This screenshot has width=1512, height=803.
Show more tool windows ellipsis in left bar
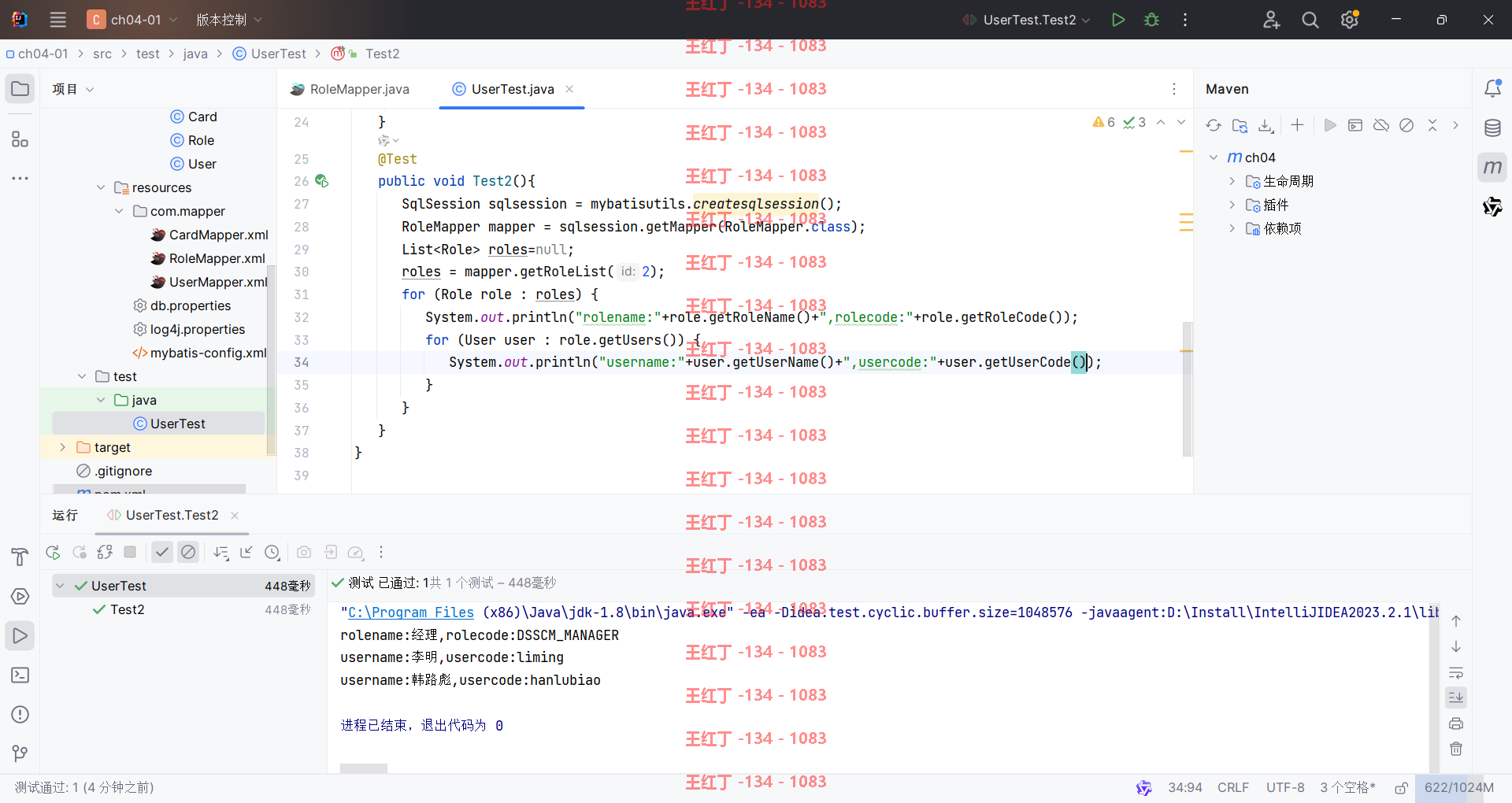[x=20, y=179]
